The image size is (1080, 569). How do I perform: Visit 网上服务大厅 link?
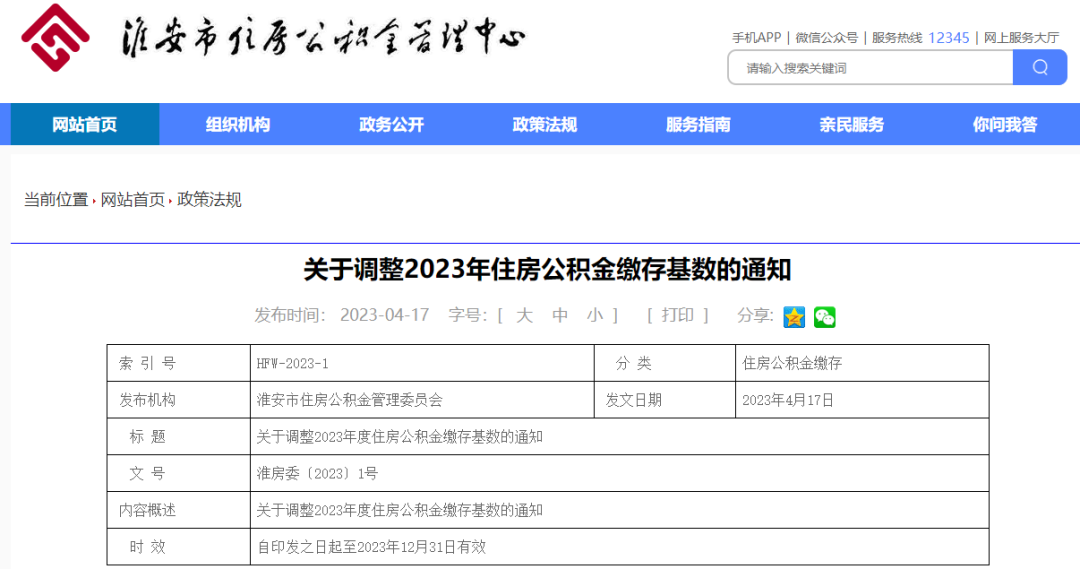[1021, 38]
